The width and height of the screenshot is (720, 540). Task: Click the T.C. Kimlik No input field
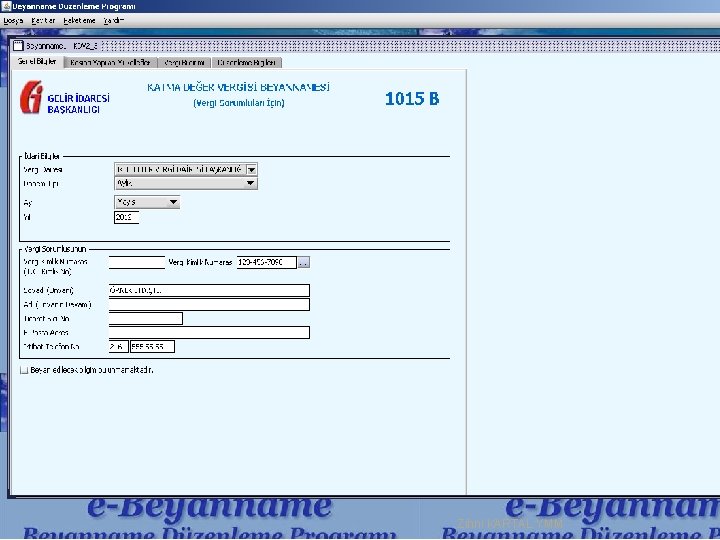coord(136,262)
